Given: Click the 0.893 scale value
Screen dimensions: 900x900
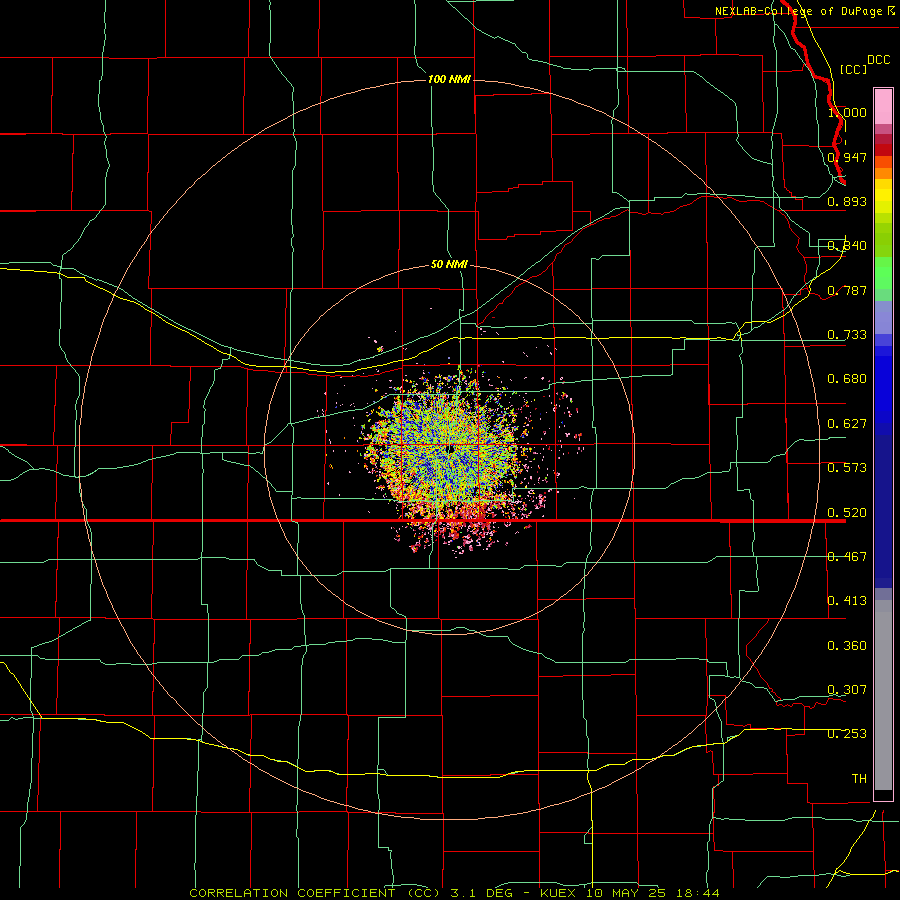Looking at the screenshot, I should 847,201.
